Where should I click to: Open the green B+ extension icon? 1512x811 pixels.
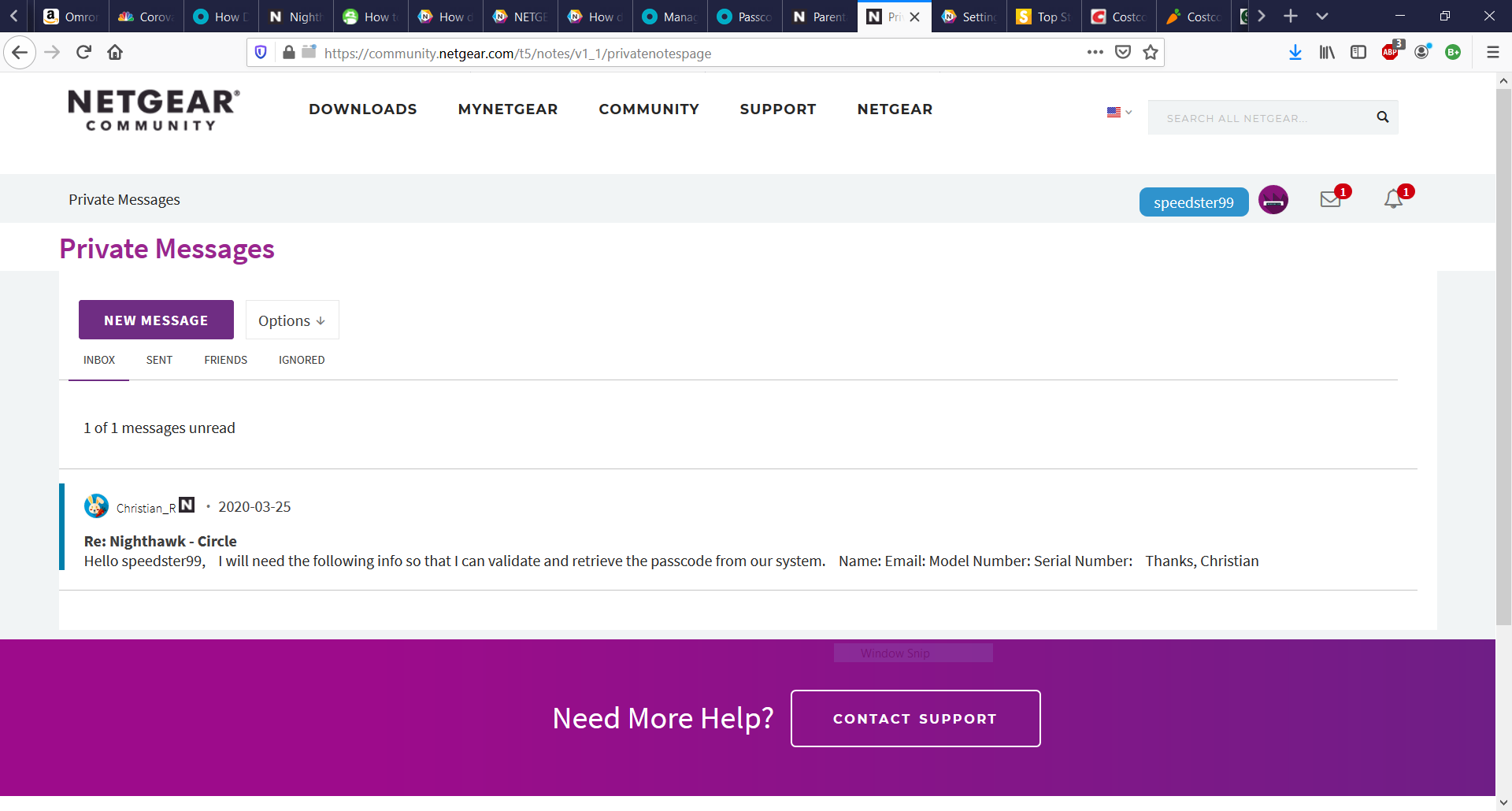(x=1453, y=52)
